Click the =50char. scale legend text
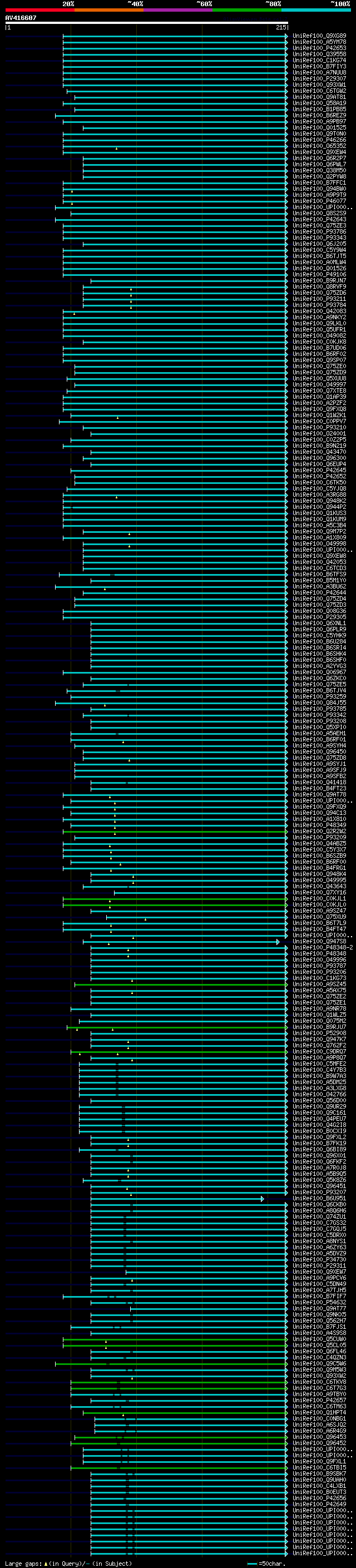 pyautogui.click(x=272, y=1563)
